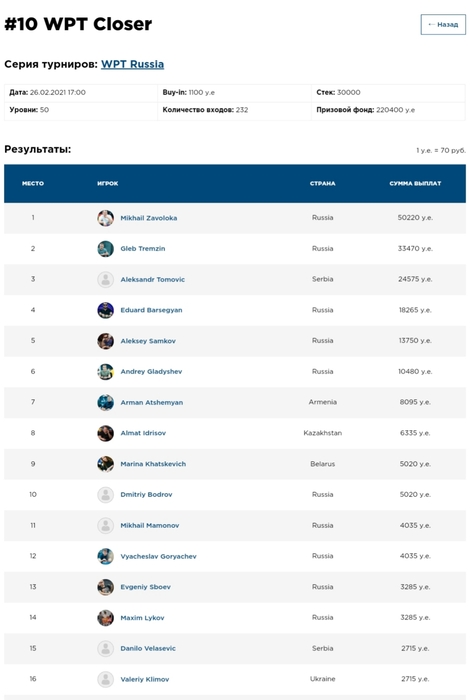Open Mikhail Mamonov's player profile link
This screenshot has width=470, height=700.
point(150,525)
